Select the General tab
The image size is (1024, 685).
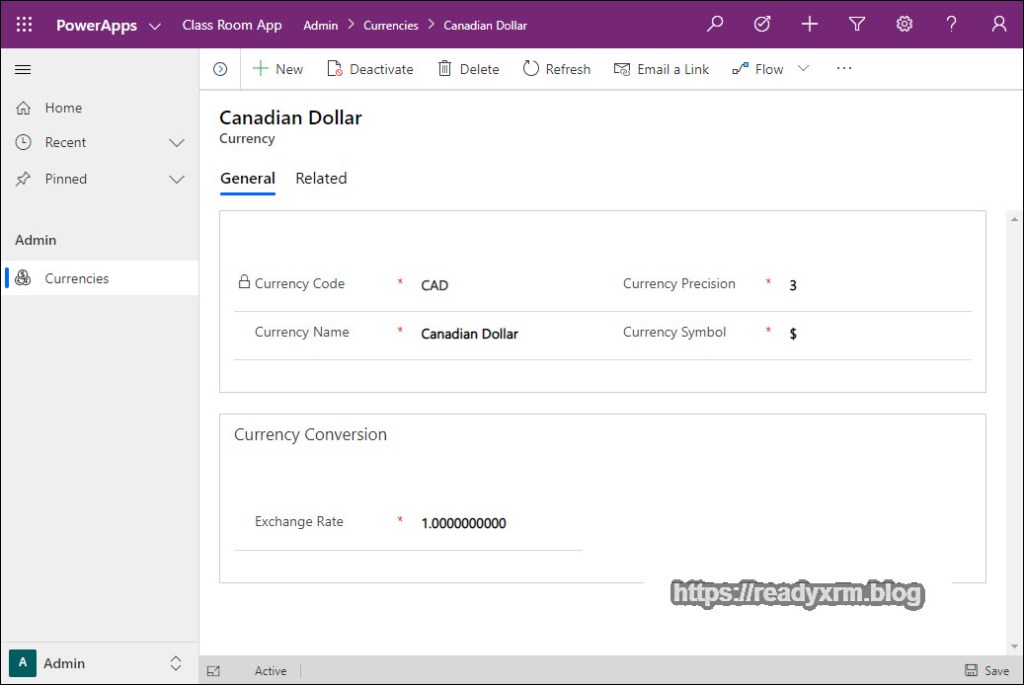247,179
